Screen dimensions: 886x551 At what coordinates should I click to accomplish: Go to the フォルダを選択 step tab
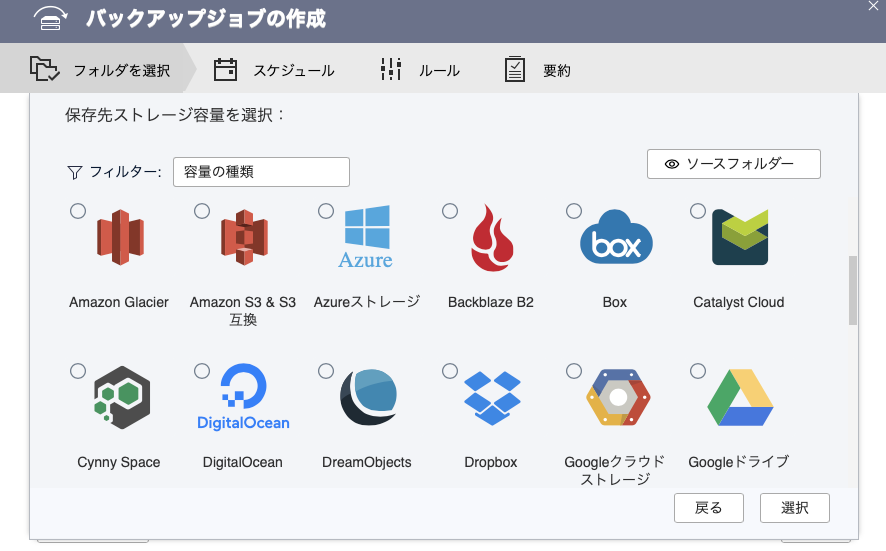pos(99,70)
